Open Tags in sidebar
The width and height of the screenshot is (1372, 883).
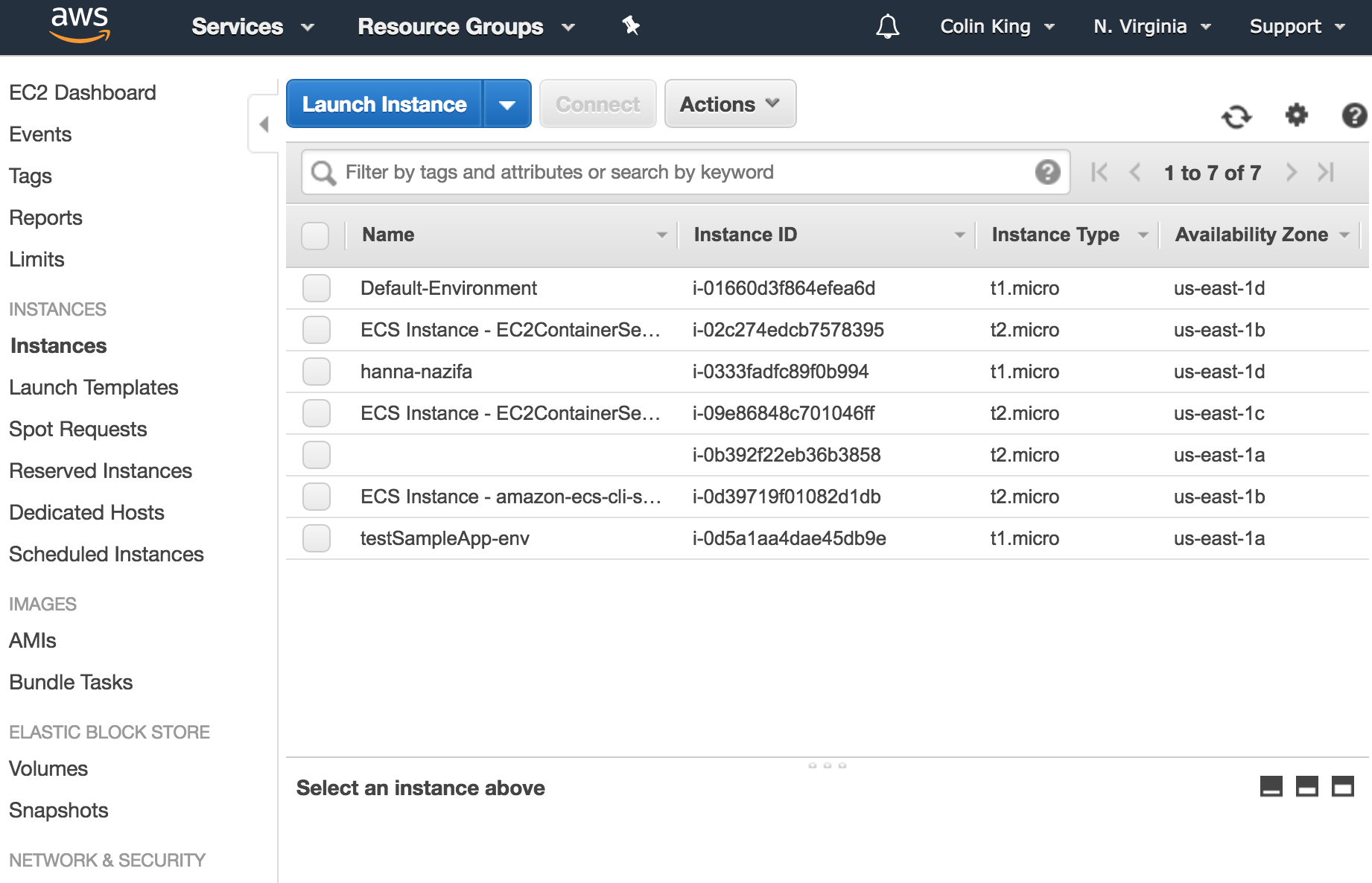(x=31, y=176)
